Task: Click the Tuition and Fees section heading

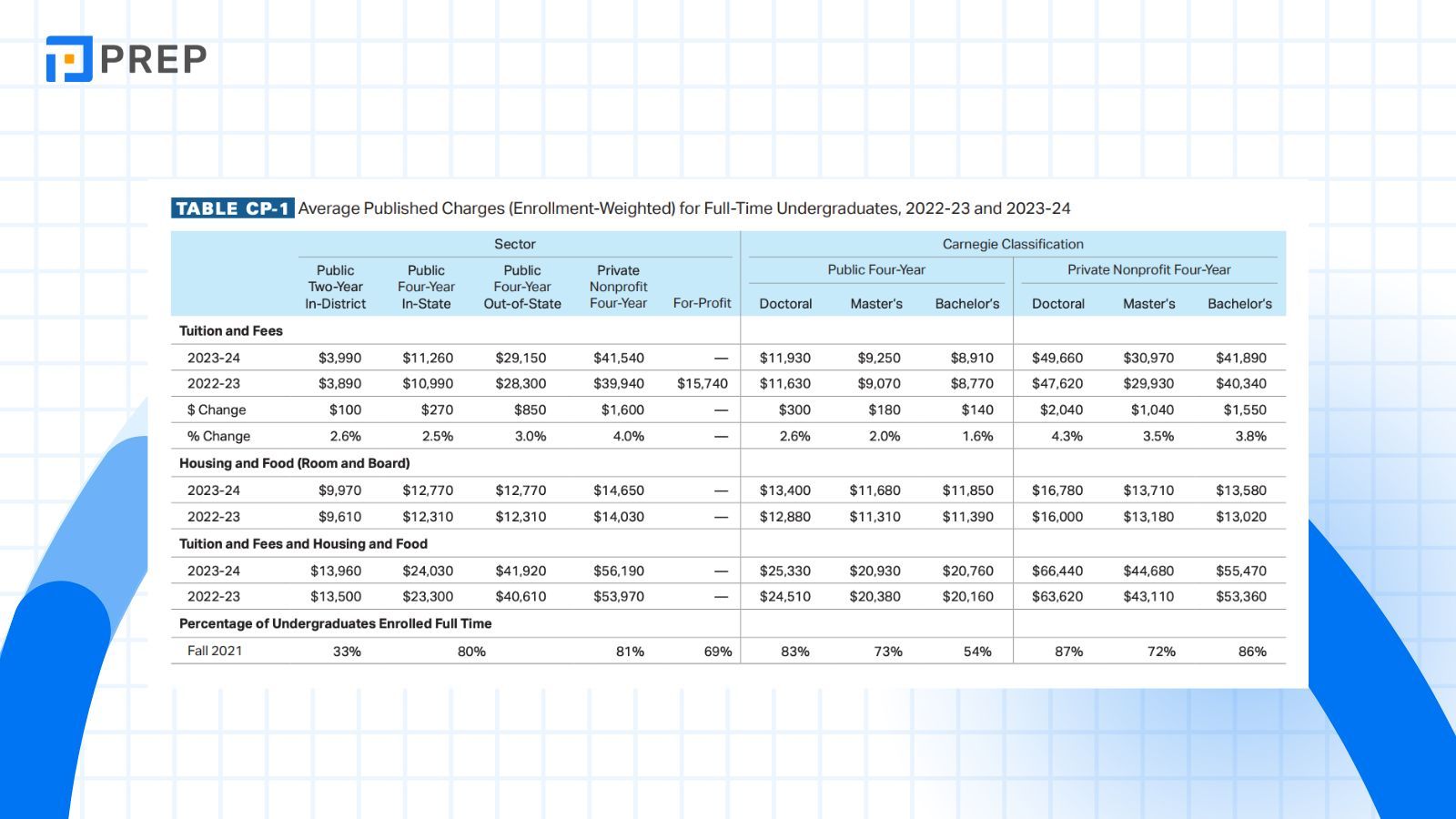Action: 231,330
